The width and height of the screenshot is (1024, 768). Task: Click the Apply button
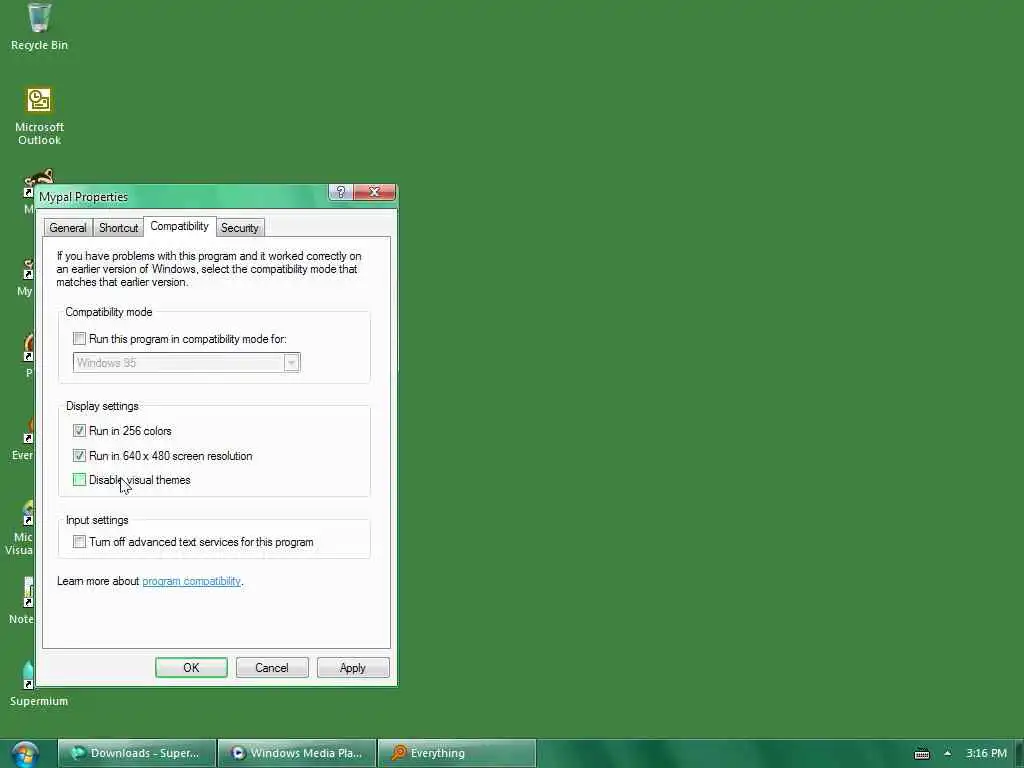click(x=353, y=667)
